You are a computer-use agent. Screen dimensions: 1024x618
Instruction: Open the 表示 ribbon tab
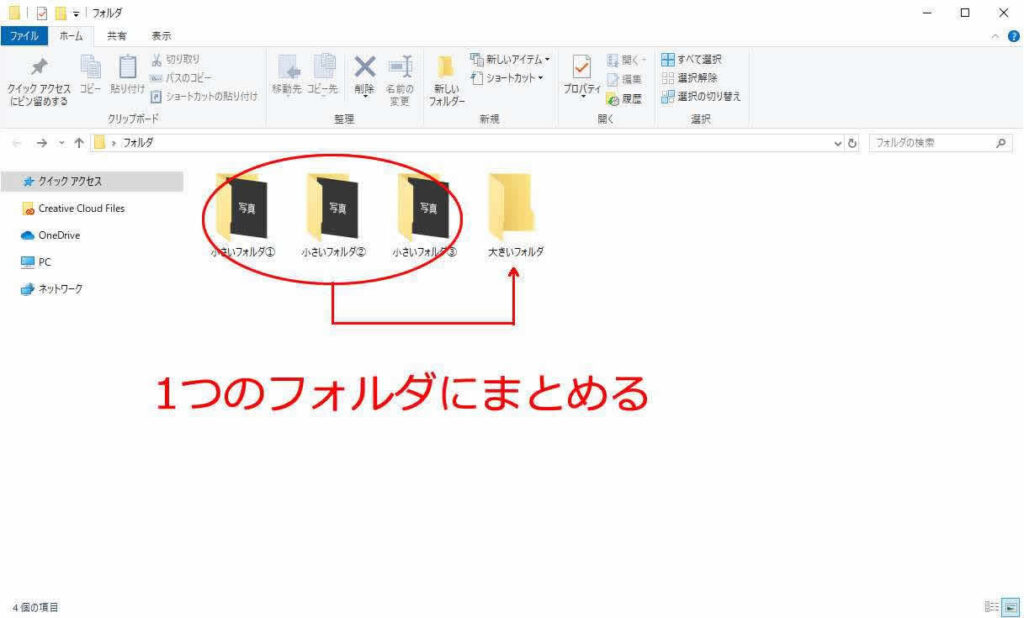[161, 35]
